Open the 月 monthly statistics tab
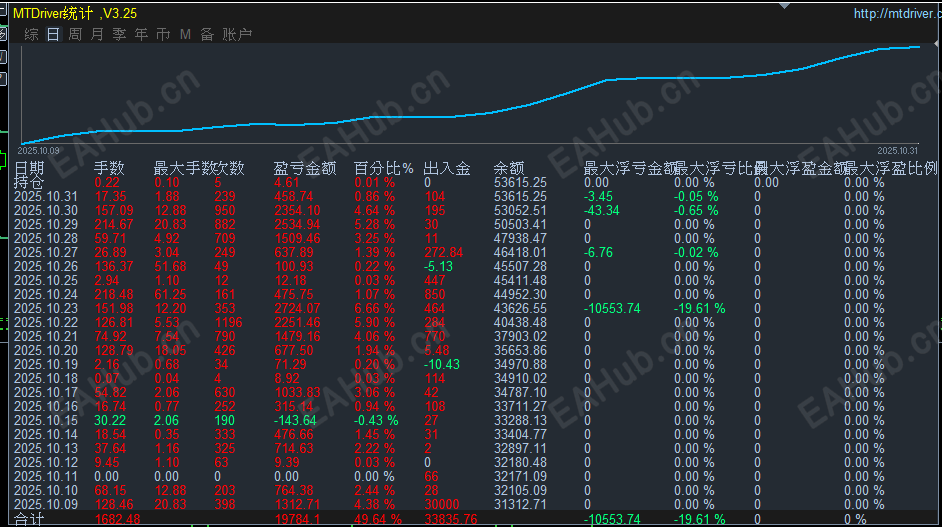The height and width of the screenshot is (527, 942). click(97, 35)
